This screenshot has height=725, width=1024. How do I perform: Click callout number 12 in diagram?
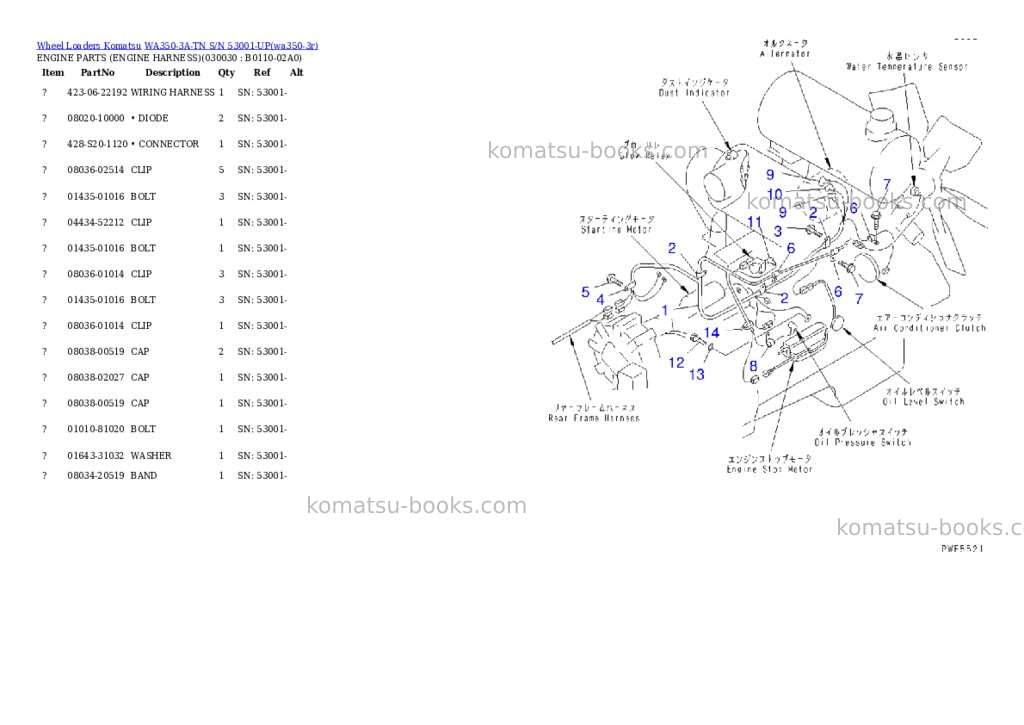676,362
